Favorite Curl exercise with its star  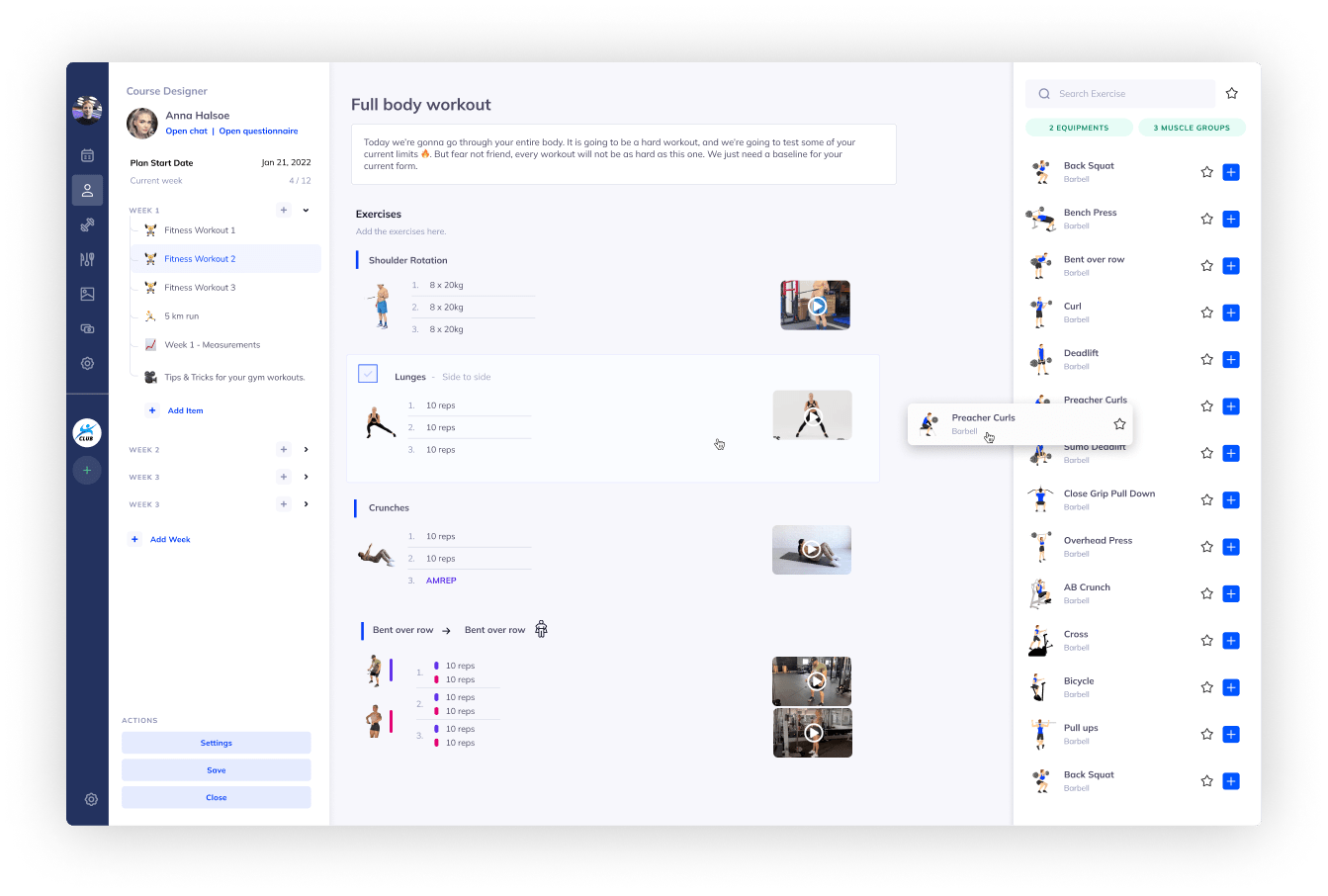[1206, 313]
